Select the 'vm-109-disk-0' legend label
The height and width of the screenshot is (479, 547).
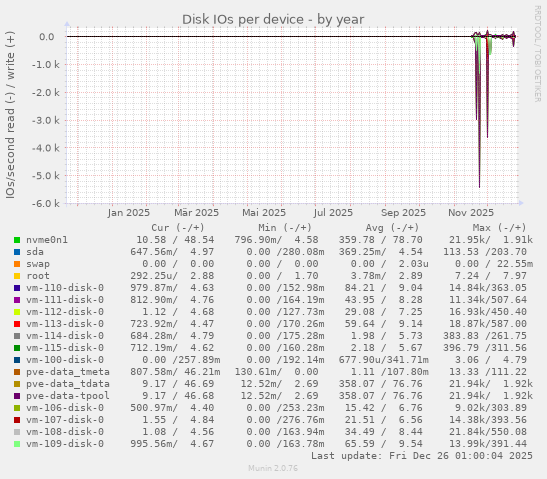(x=65, y=444)
